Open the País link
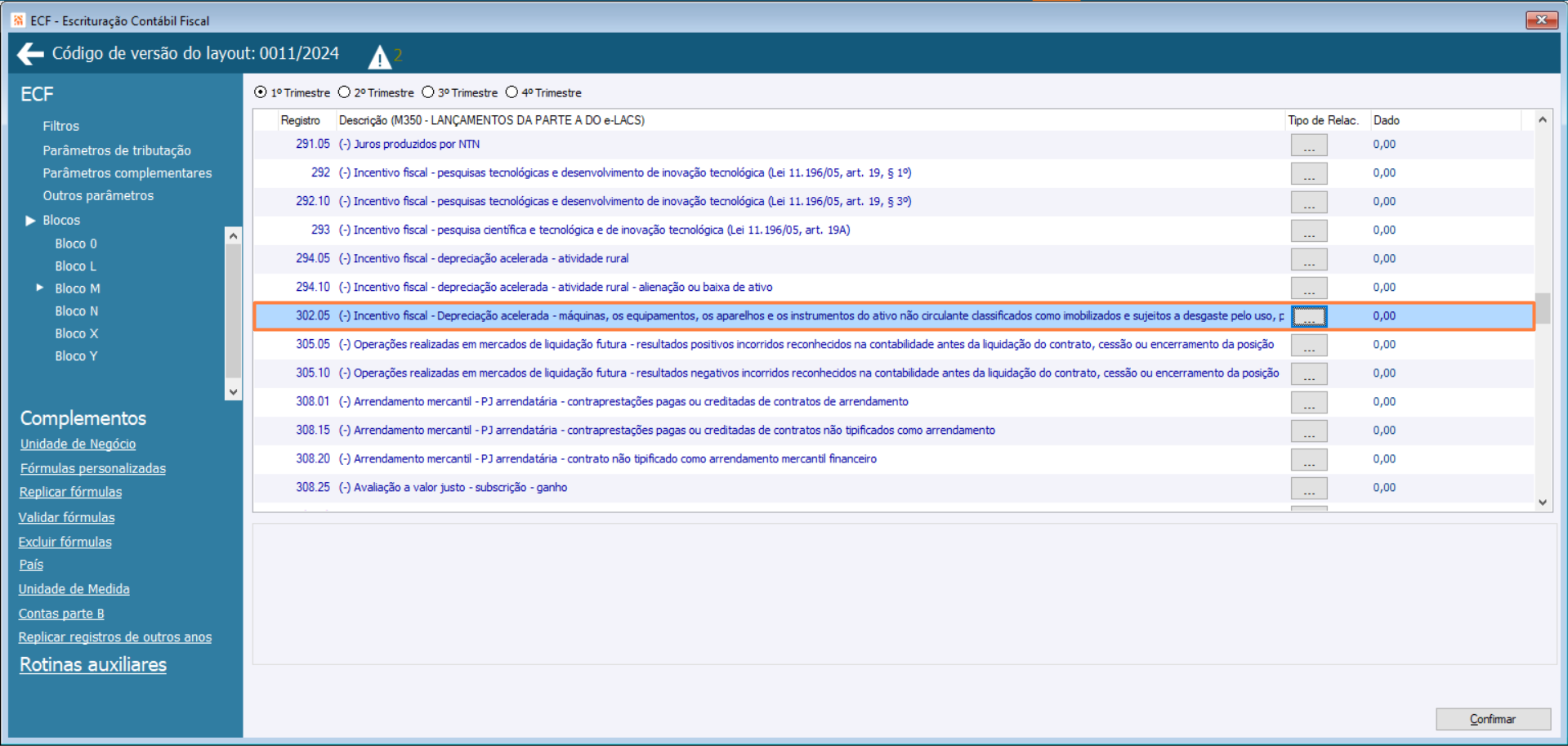1568x746 pixels. [x=31, y=565]
